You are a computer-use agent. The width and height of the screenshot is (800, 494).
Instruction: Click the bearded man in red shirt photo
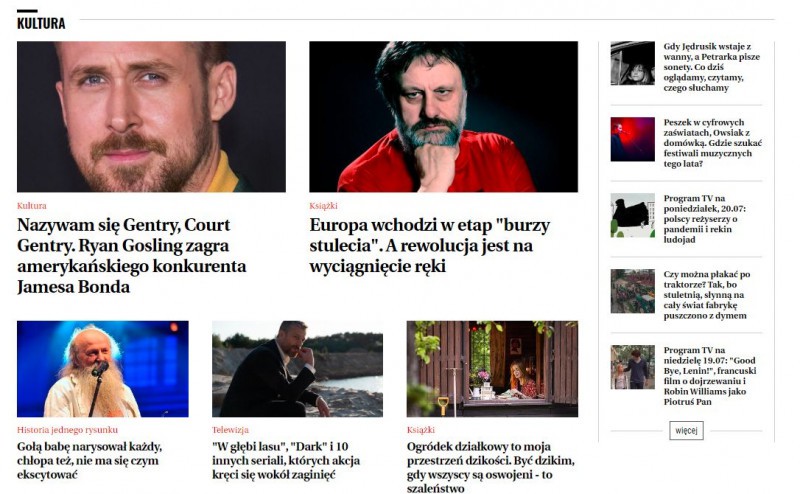[443, 117]
